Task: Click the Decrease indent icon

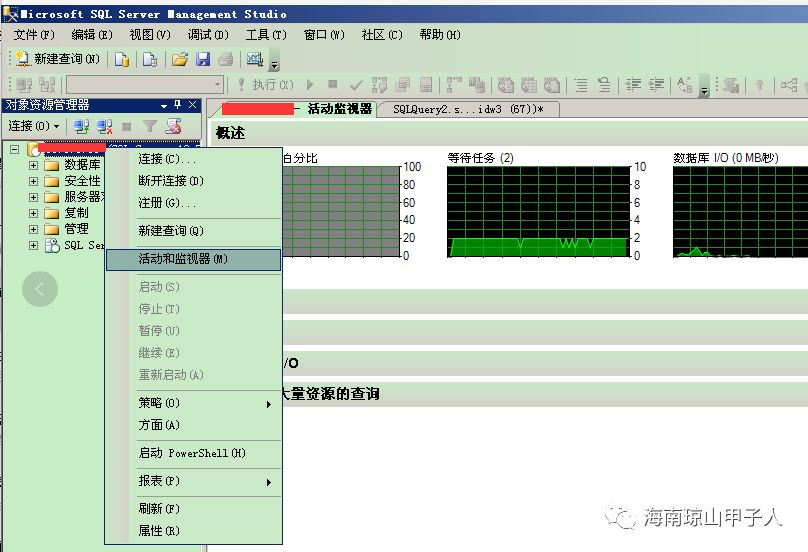Action: coord(633,85)
